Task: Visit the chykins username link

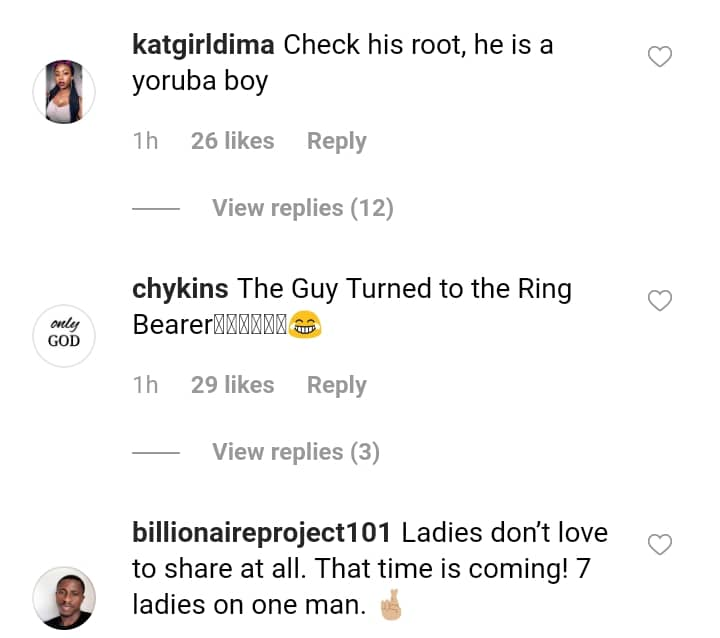Action: [180, 290]
